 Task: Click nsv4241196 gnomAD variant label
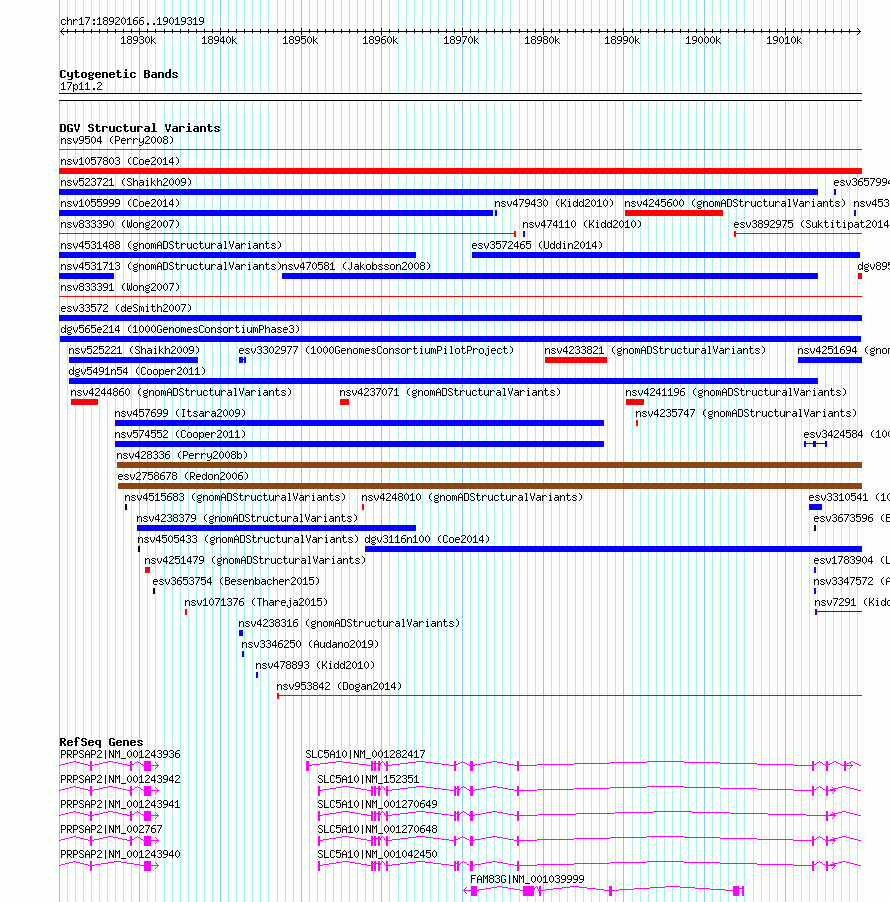click(736, 392)
